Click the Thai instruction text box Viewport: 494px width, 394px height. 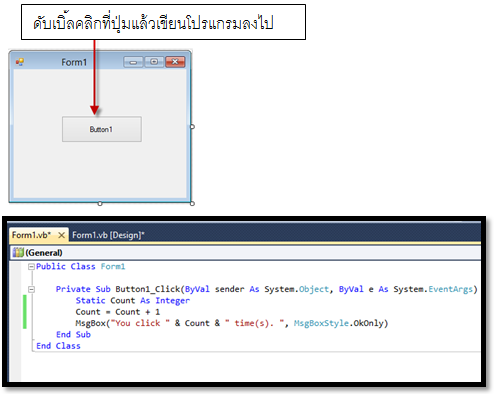(163, 22)
